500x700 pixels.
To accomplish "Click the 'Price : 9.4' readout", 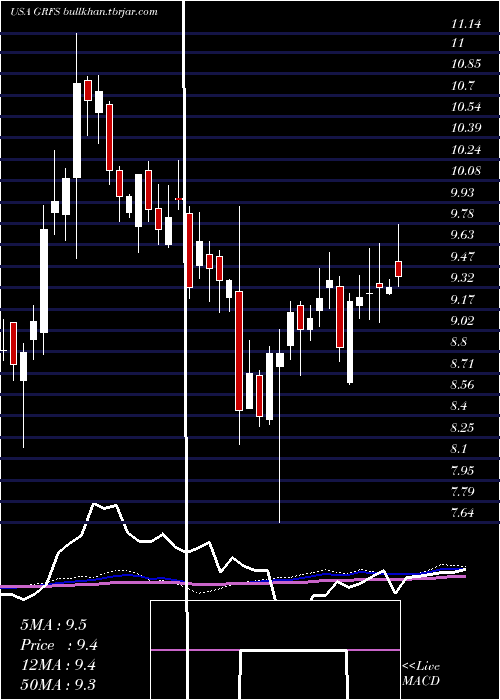I will (59, 645).
